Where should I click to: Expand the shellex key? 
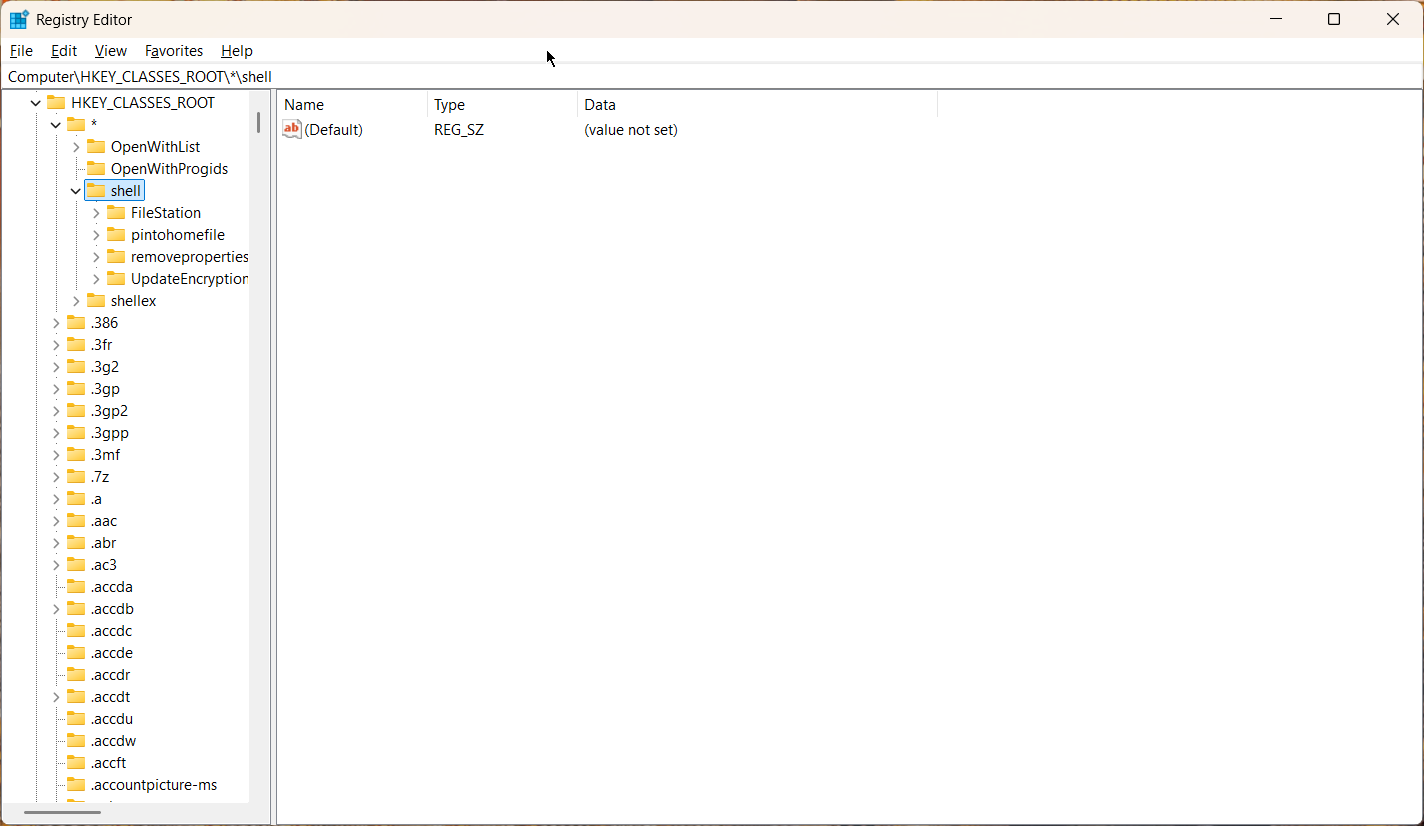tap(76, 300)
